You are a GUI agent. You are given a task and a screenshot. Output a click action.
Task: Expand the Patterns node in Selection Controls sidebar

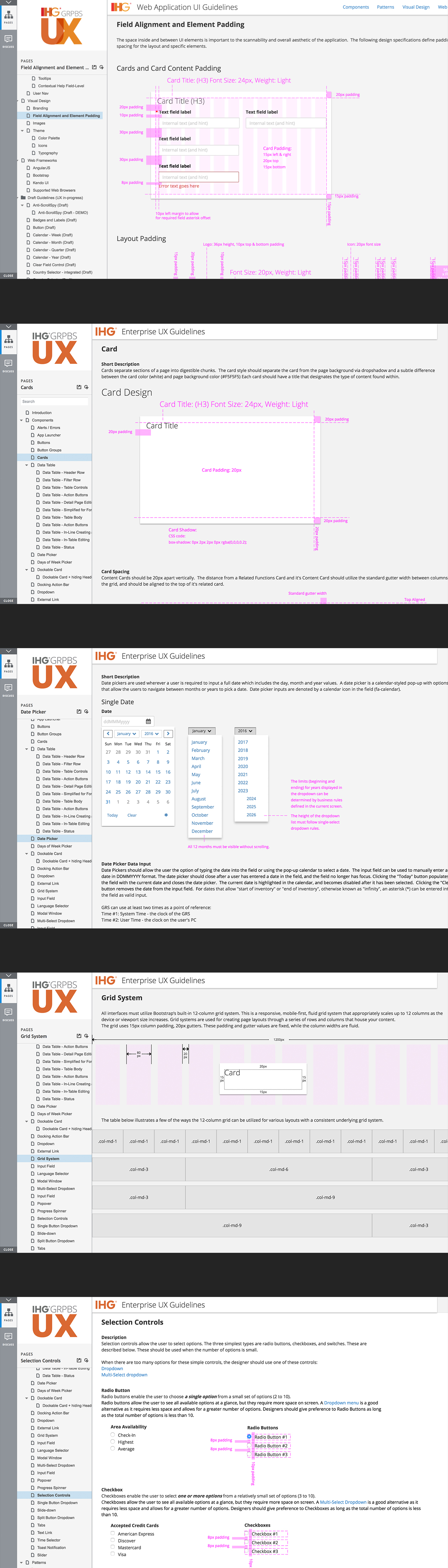(x=21, y=1563)
